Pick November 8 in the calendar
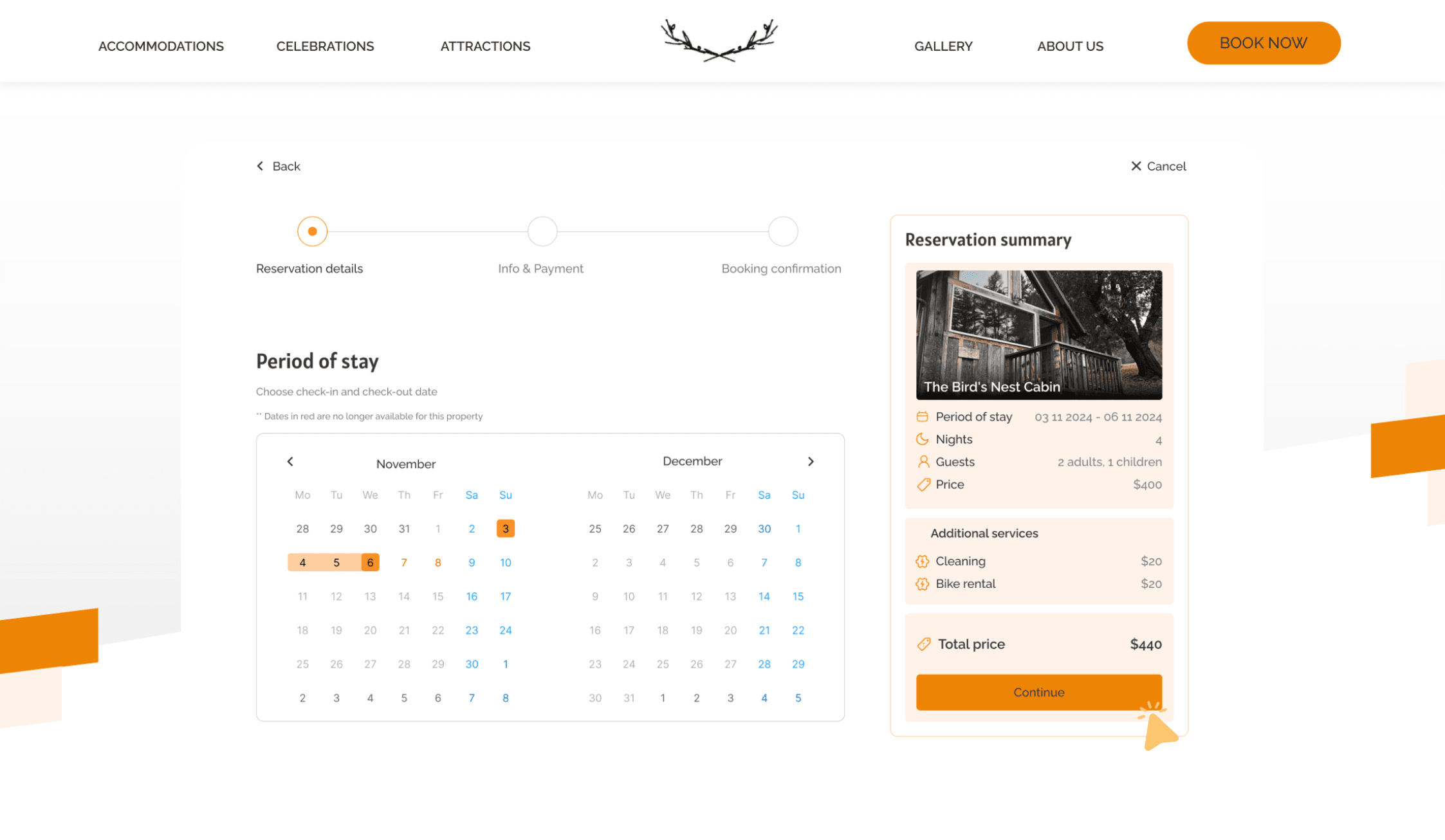The width and height of the screenshot is (1445, 840). [x=437, y=562]
